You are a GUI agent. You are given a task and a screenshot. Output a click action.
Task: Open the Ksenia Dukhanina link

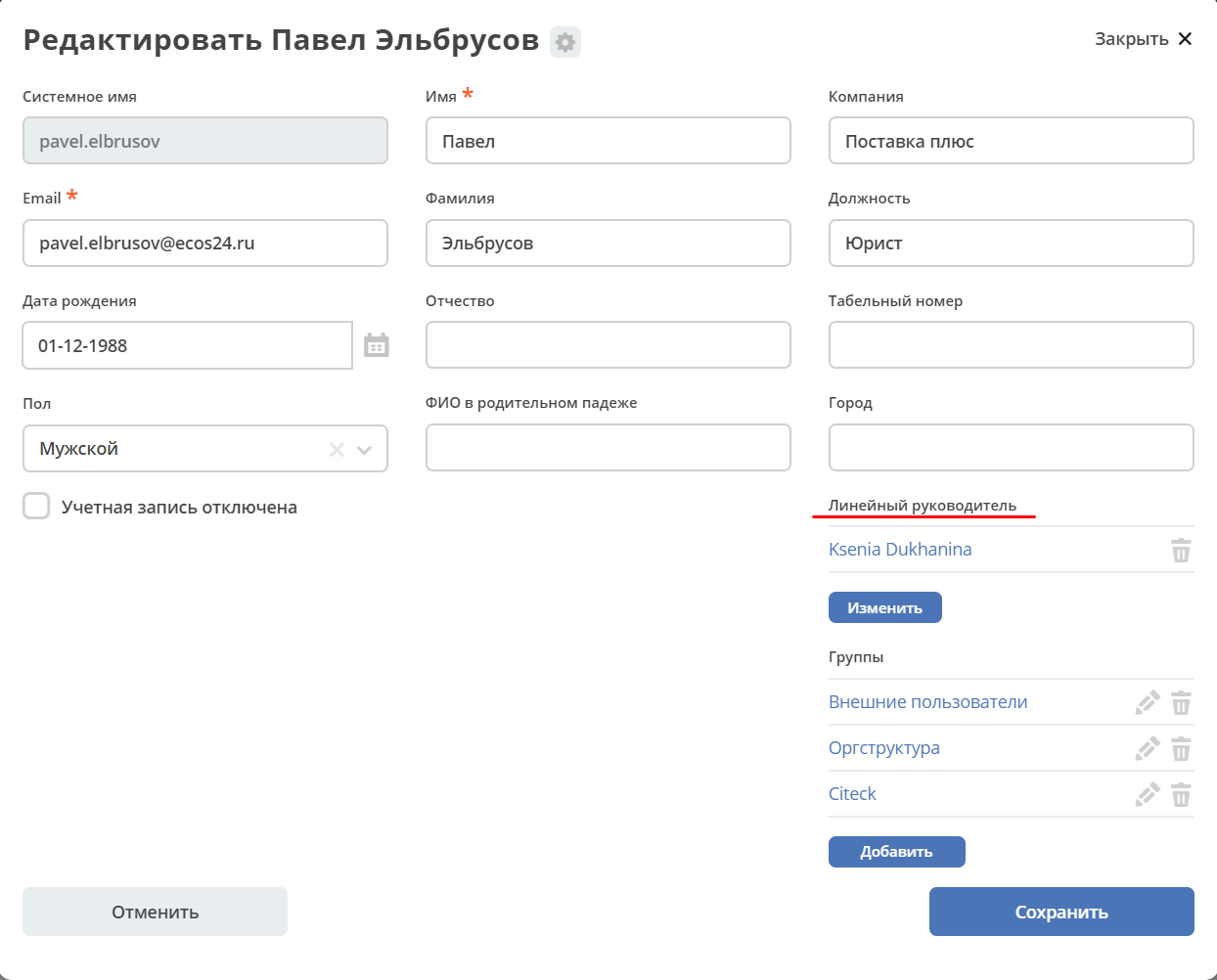900,550
